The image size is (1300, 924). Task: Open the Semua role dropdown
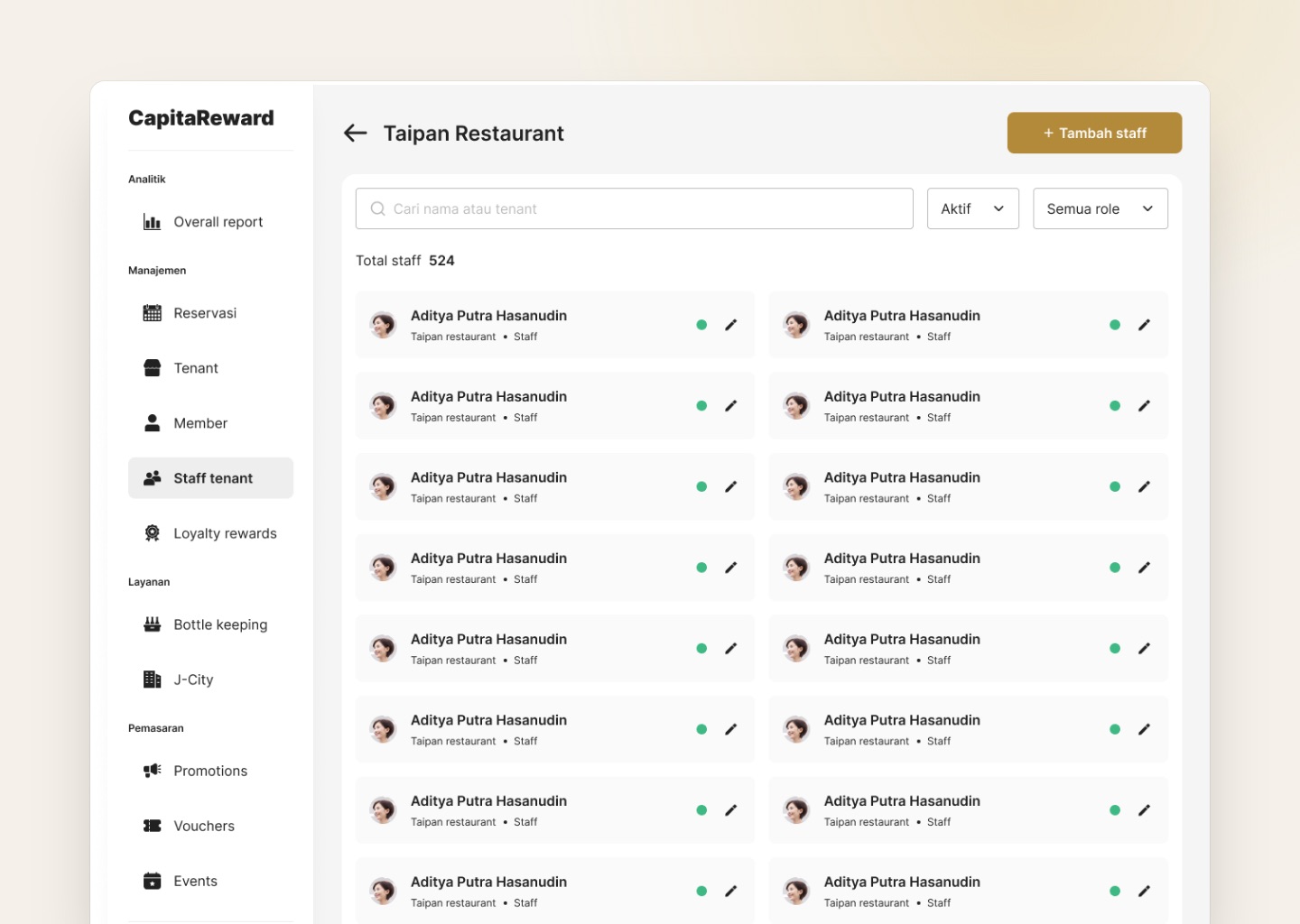(1100, 208)
